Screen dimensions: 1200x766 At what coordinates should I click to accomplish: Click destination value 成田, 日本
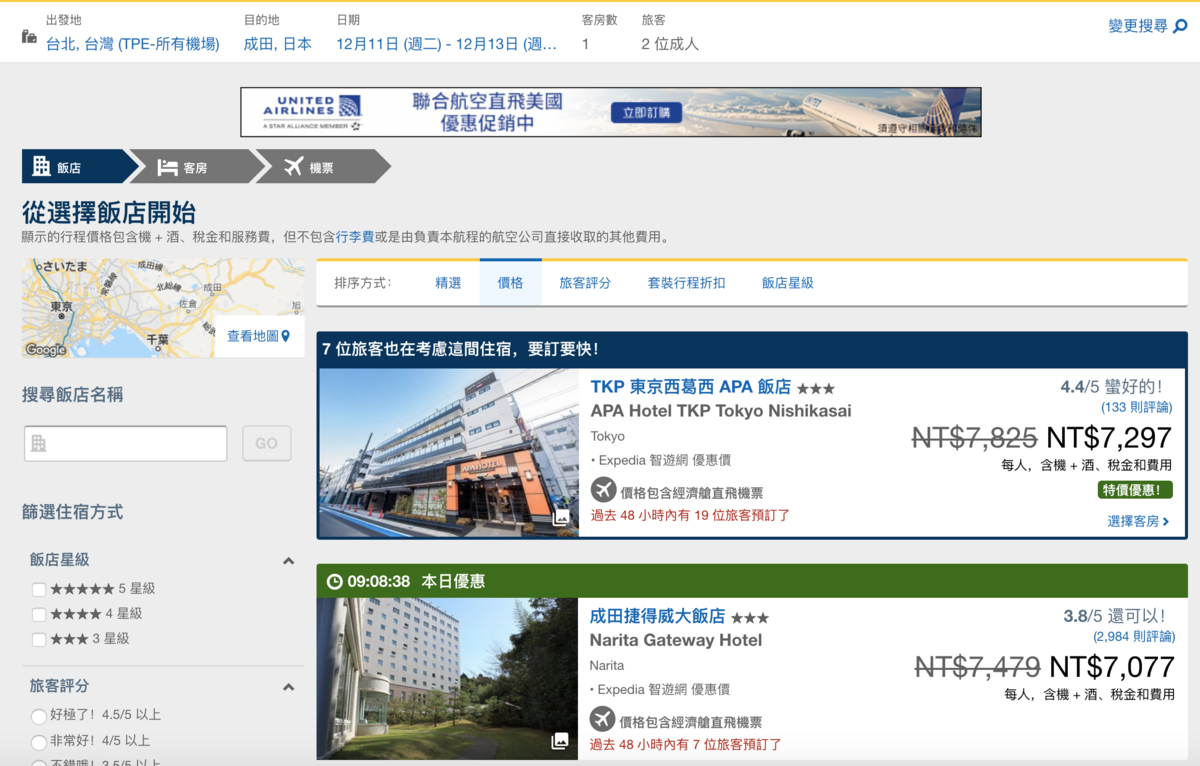click(278, 44)
